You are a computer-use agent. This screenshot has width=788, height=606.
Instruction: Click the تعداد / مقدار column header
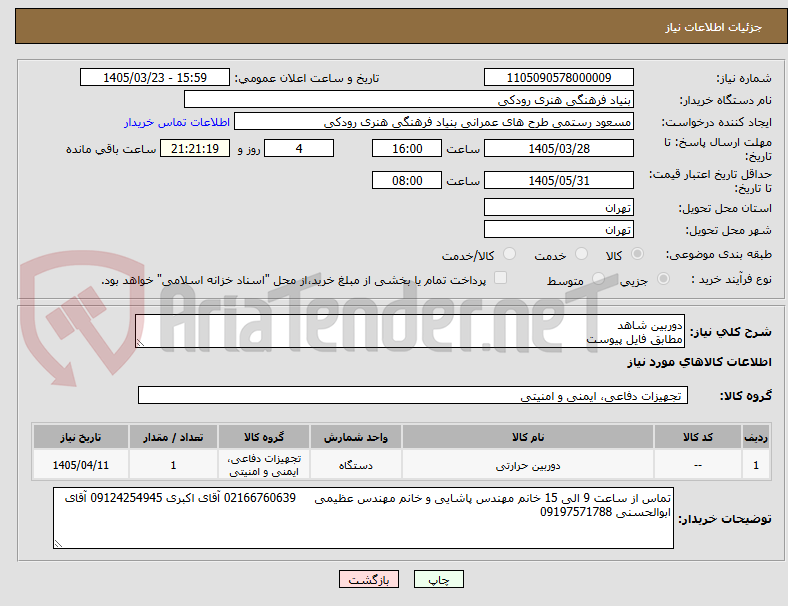click(173, 437)
